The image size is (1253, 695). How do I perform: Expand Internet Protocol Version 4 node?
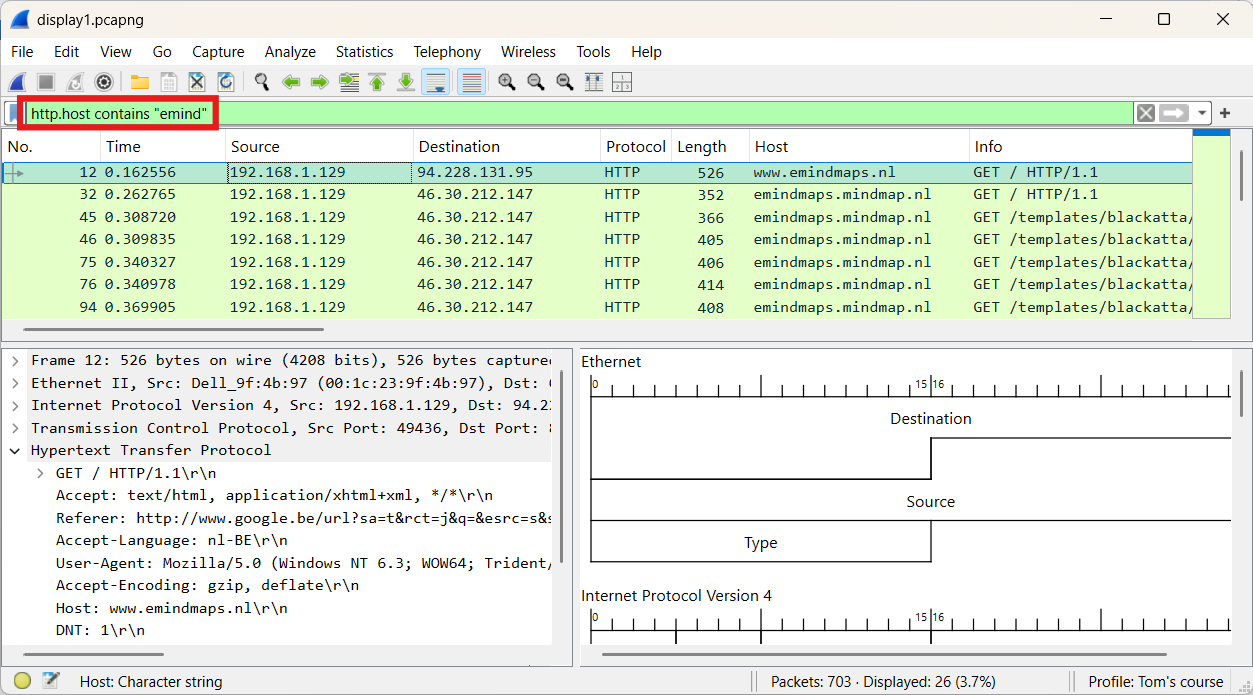coord(15,405)
